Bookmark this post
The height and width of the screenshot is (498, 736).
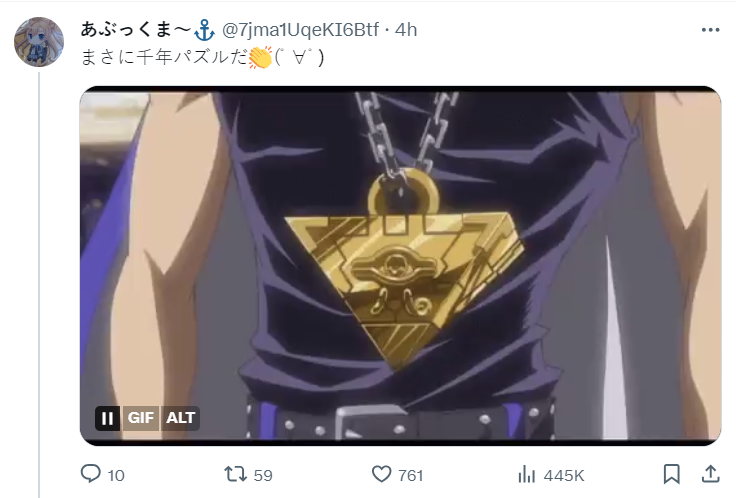click(672, 474)
